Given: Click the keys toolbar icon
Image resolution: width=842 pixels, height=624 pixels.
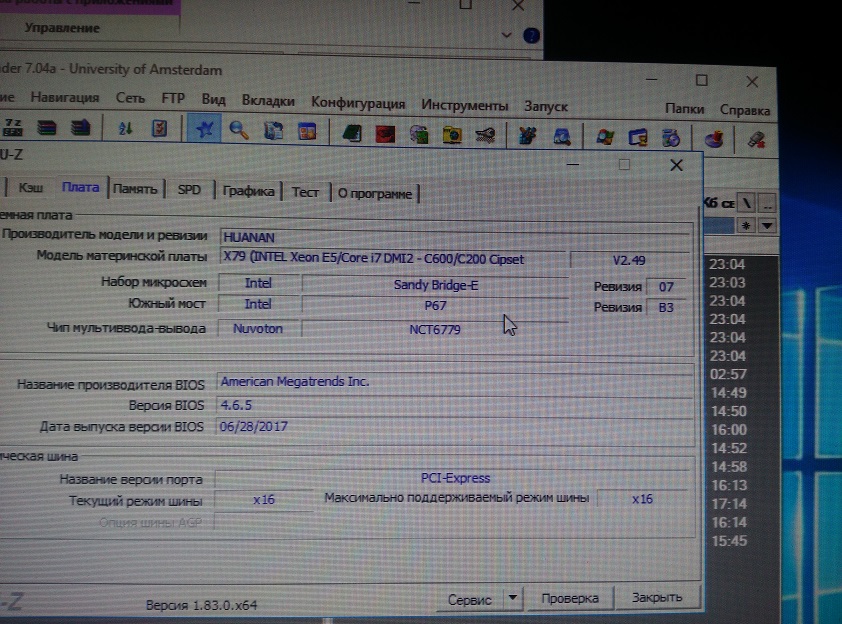Looking at the screenshot, I should 485,135.
